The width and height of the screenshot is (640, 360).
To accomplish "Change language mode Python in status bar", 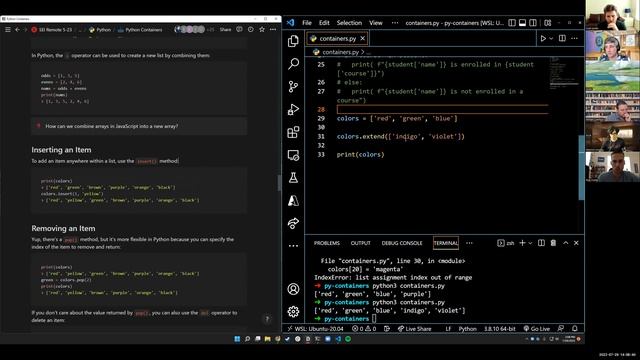I will [467, 329].
